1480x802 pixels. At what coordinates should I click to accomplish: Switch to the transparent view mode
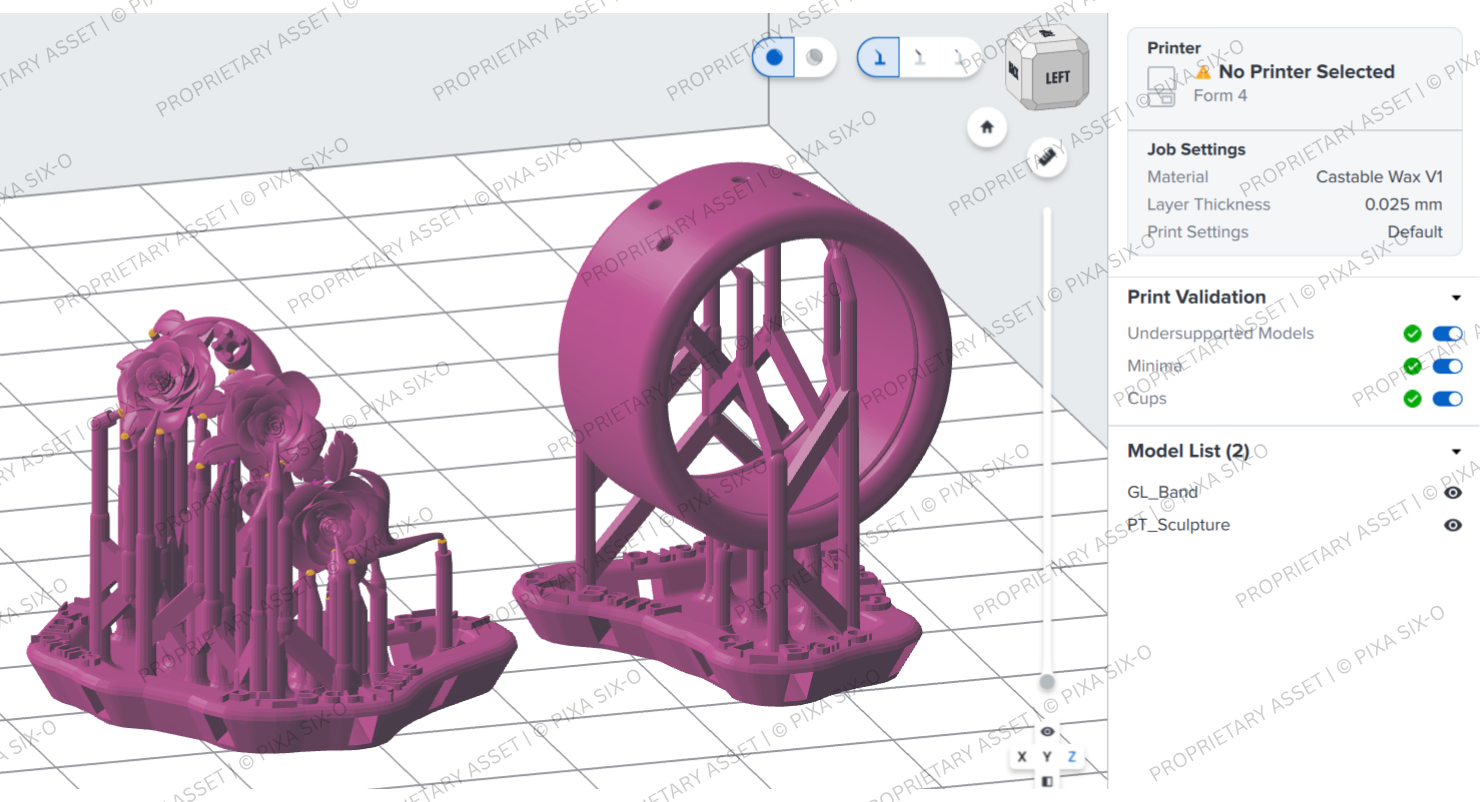coord(815,57)
